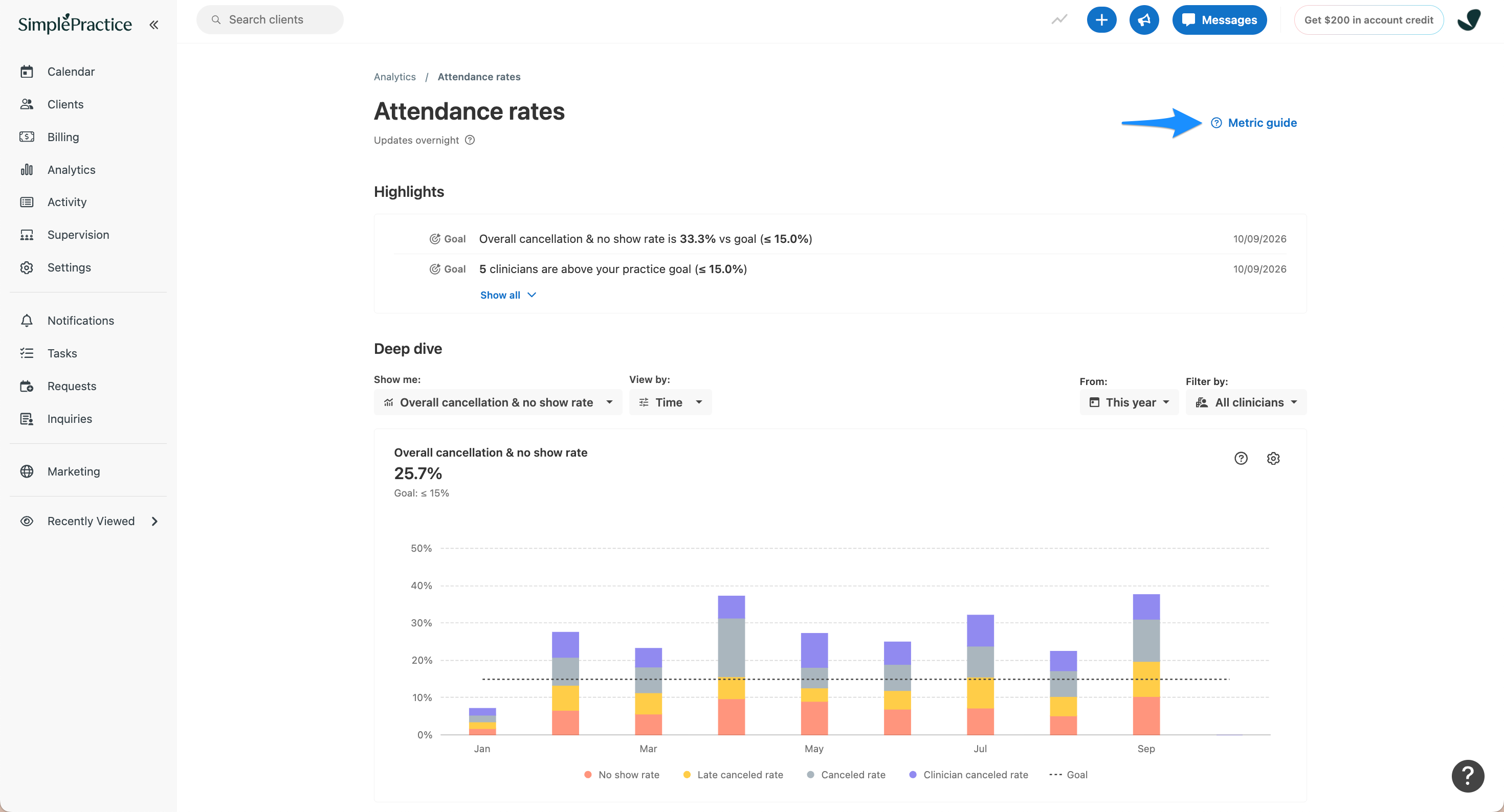The height and width of the screenshot is (812, 1504).
Task: Open the View by Time dropdown
Action: (670, 402)
